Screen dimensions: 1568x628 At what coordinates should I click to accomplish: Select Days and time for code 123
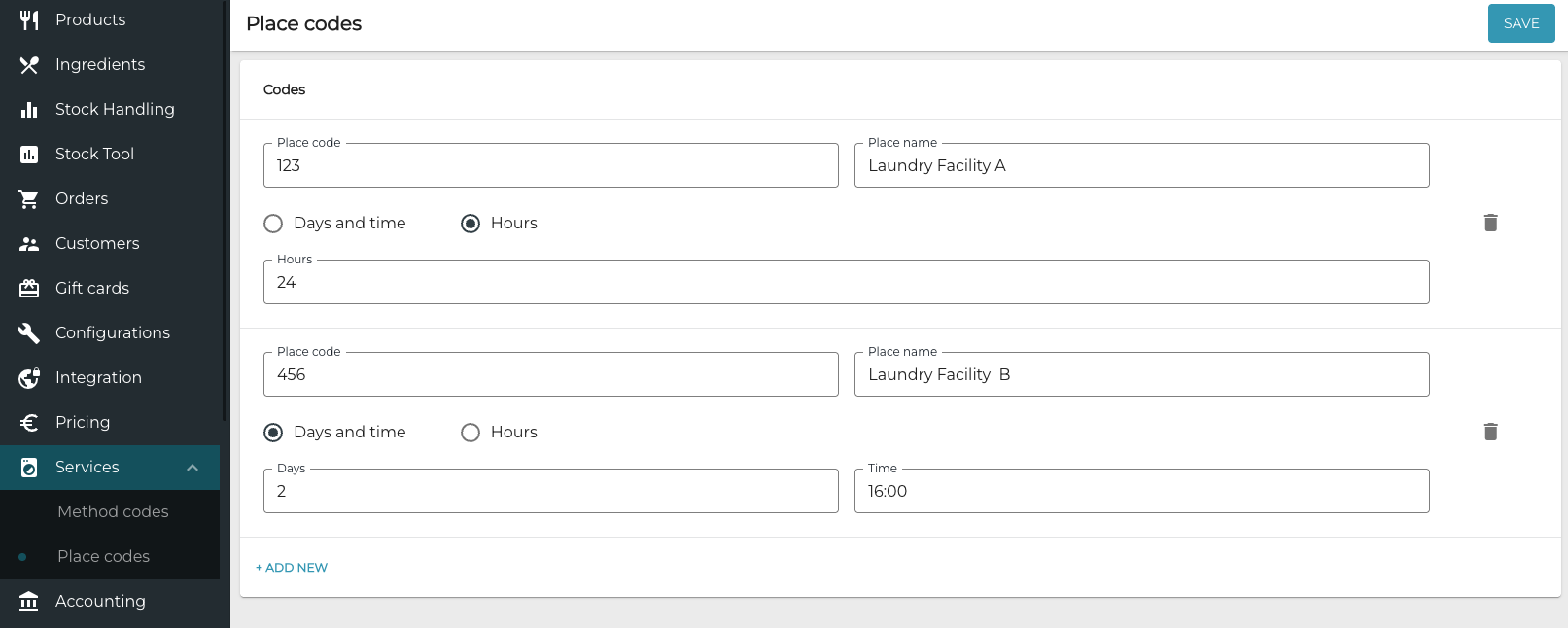click(274, 224)
